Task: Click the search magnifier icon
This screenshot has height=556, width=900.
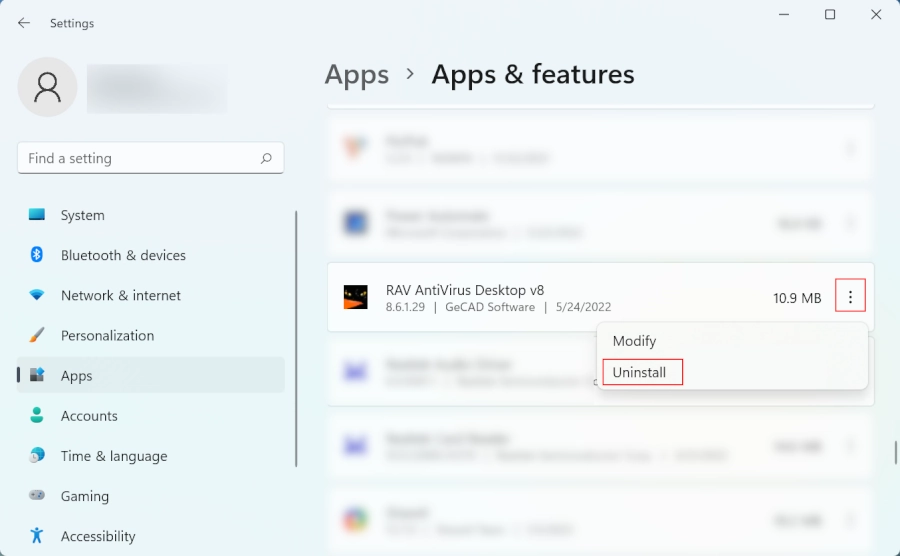Action: (x=266, y=158)
